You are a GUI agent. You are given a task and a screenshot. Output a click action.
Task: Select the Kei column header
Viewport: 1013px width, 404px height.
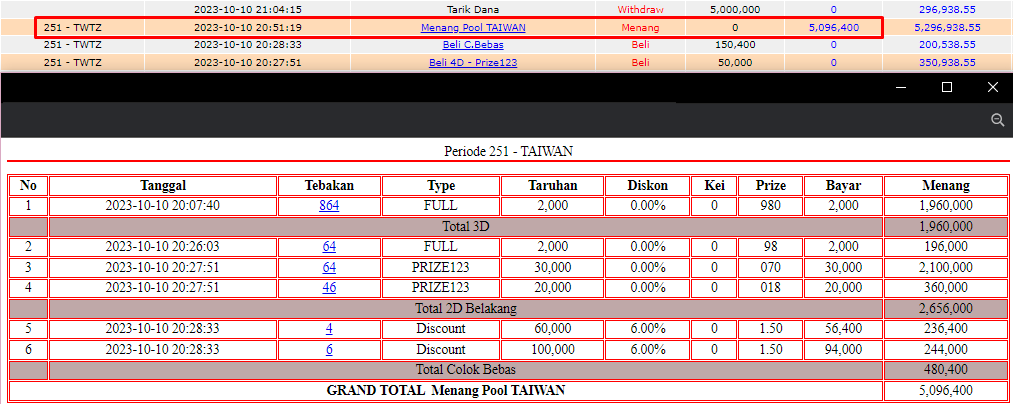tap(714, 186)
